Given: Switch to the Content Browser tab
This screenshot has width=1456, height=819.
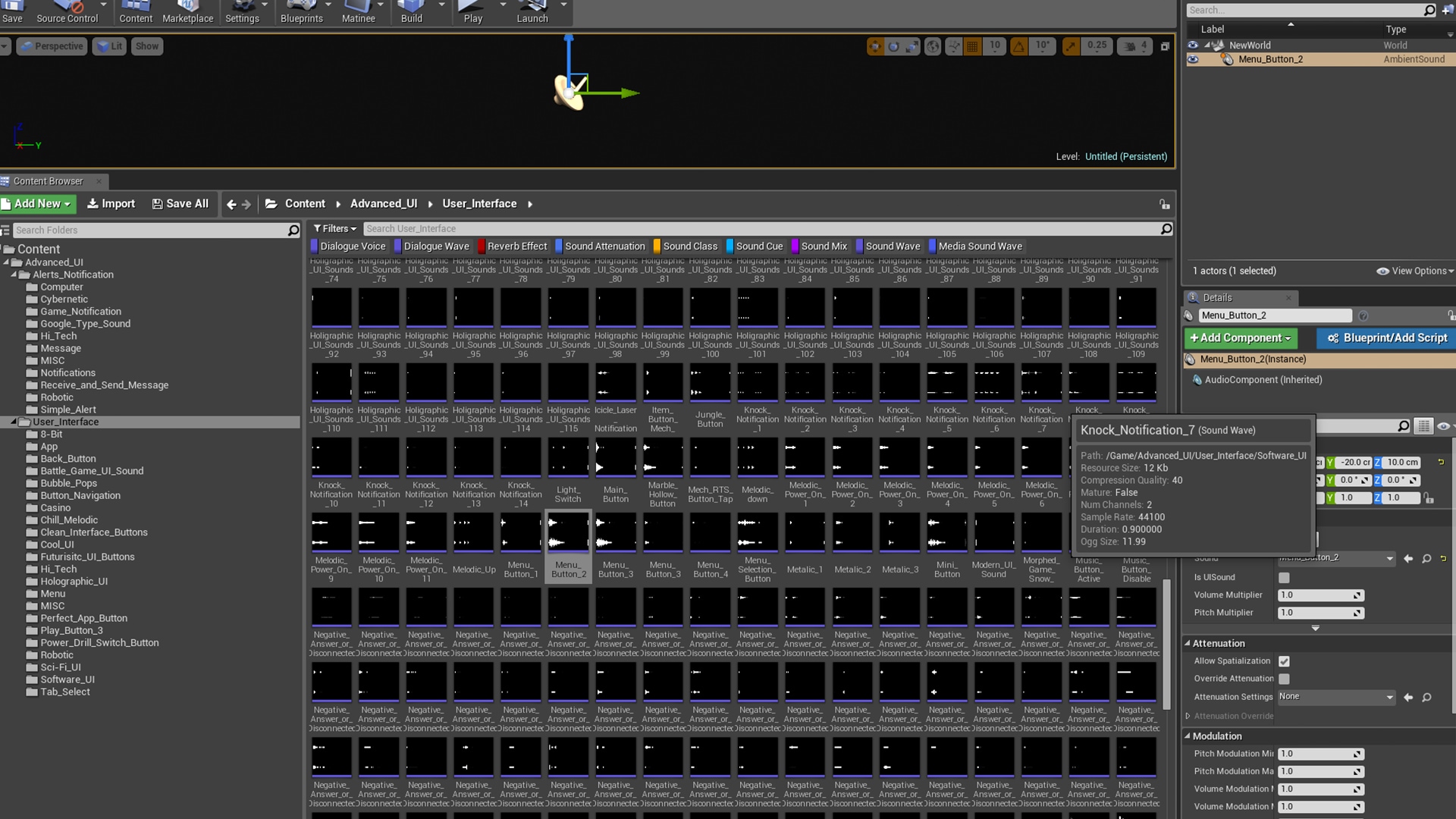Looking at the screenshot, I should point(48,181).
